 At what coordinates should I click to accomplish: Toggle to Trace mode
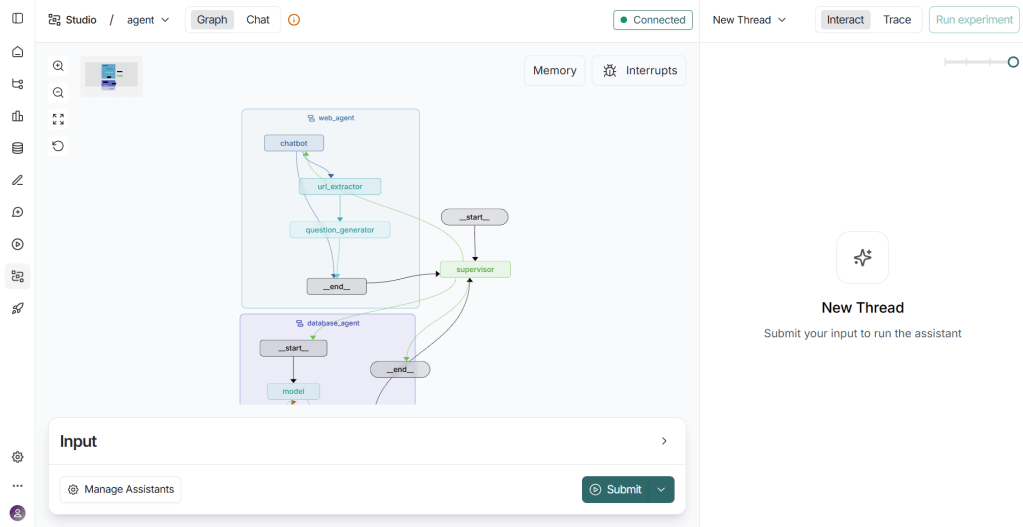pyautogui.click(x=897, y=20)
